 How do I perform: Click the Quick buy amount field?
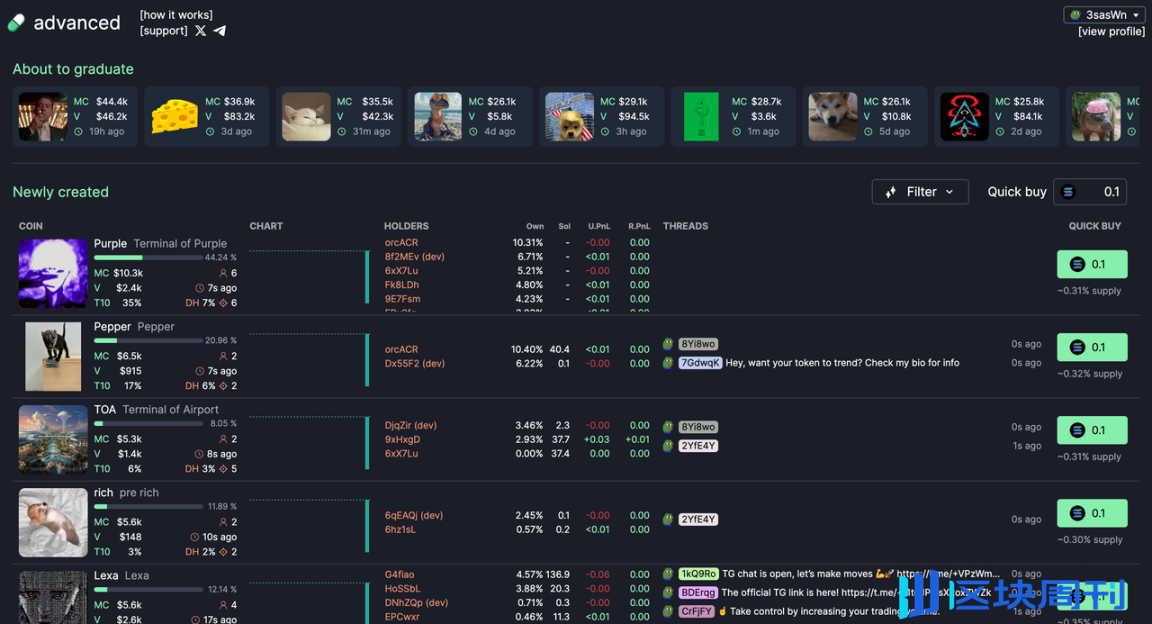tap(1090, 192)
